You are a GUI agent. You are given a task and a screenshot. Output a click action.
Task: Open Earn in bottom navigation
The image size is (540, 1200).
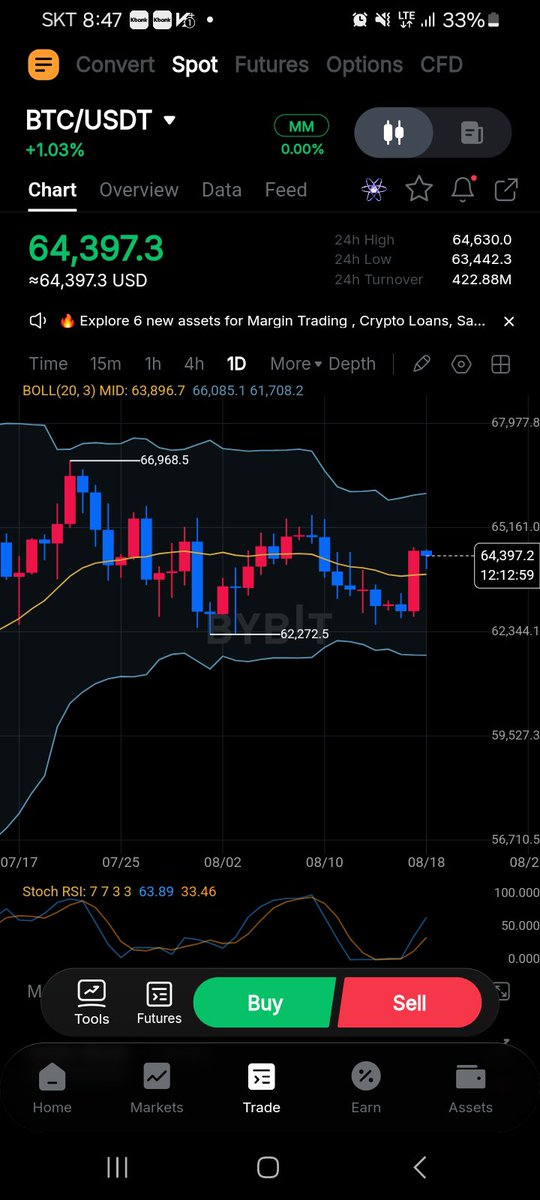[x=366, y=1087]
